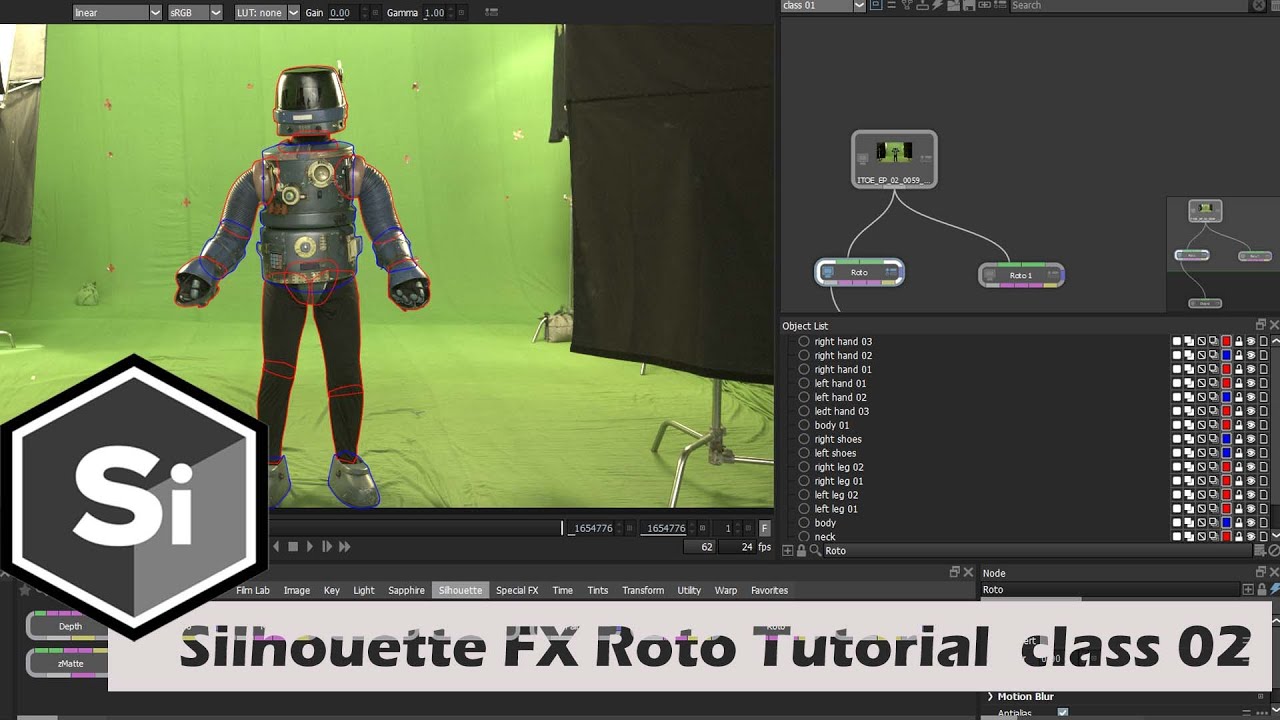Hide the body 01 shape via eye icon
The width and height of the screenshot is (1280, 720).
click(1251, 425)
